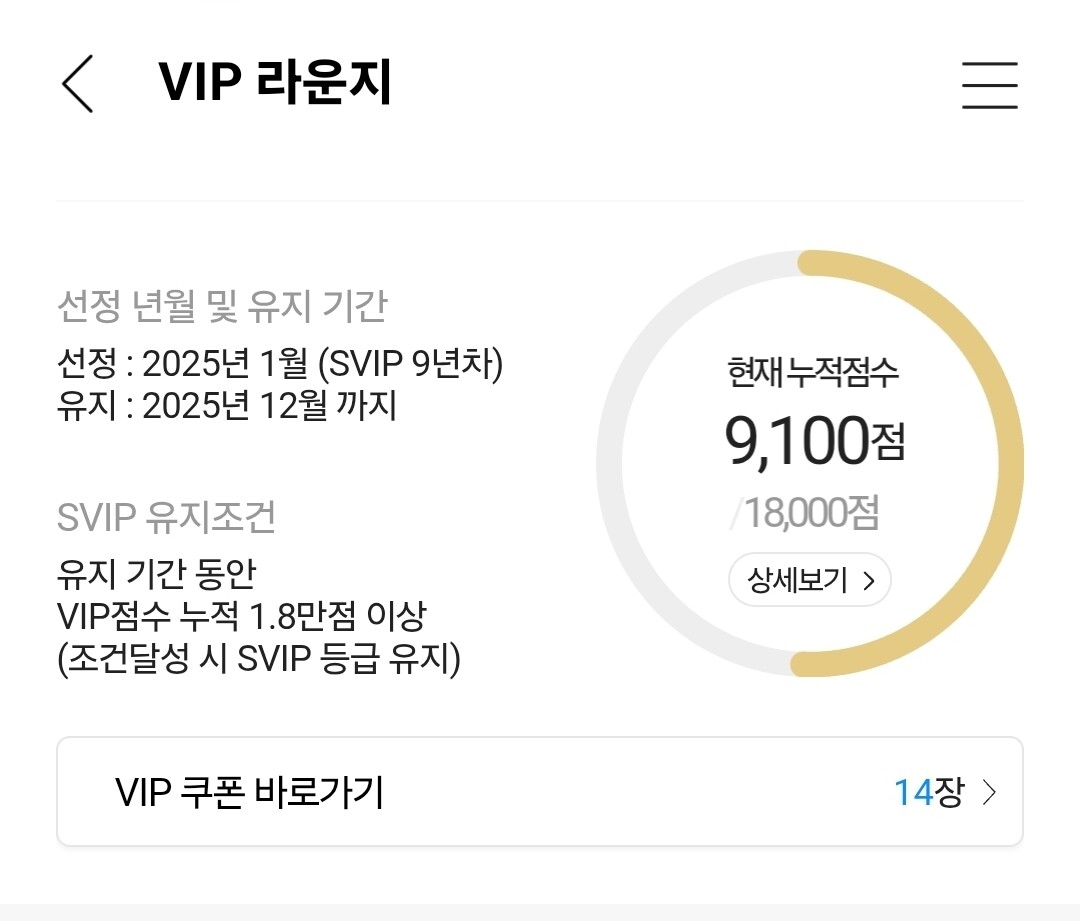Click the SVIP 유지조건 heading
This screenshot has width=1080, height=921.
tap(166, 517)
